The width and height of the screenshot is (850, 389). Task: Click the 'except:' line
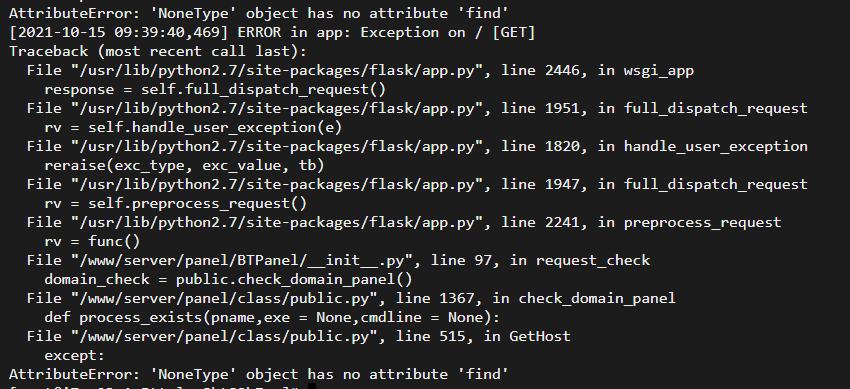click(x=74, y=355)
